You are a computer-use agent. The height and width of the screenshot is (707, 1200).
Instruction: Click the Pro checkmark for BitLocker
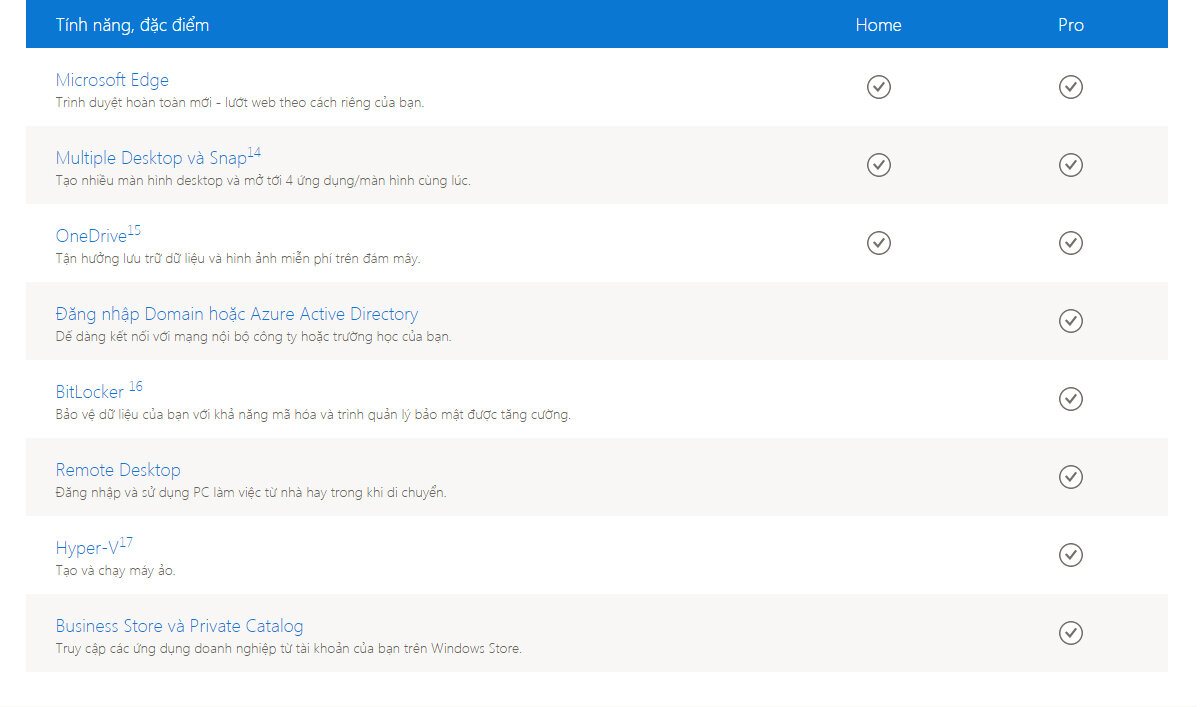pyautogui.click(x=1070, y=399)
